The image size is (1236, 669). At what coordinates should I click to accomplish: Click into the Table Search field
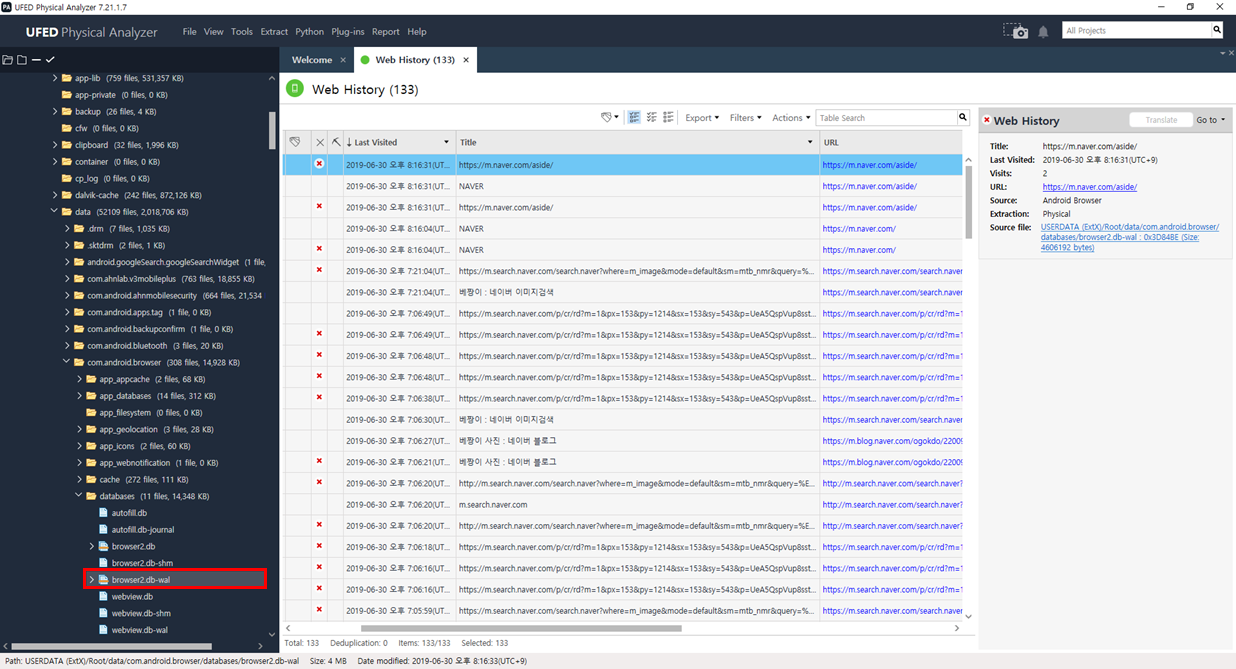pos(886,118)
